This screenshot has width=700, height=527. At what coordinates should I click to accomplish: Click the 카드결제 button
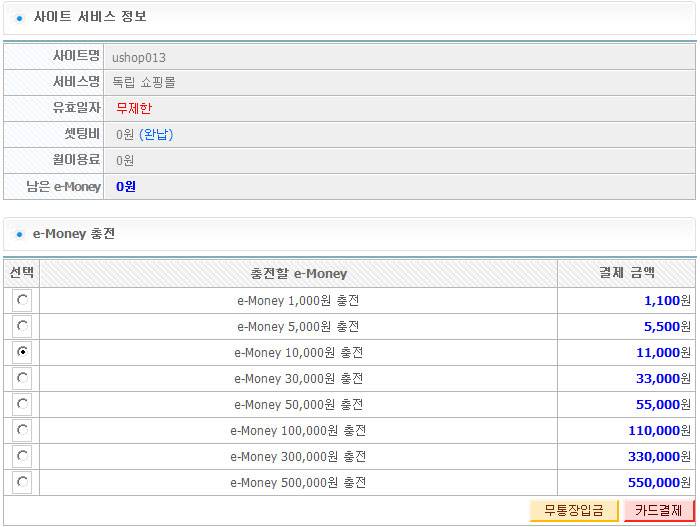pyautogui.click(x=658, y=510)
